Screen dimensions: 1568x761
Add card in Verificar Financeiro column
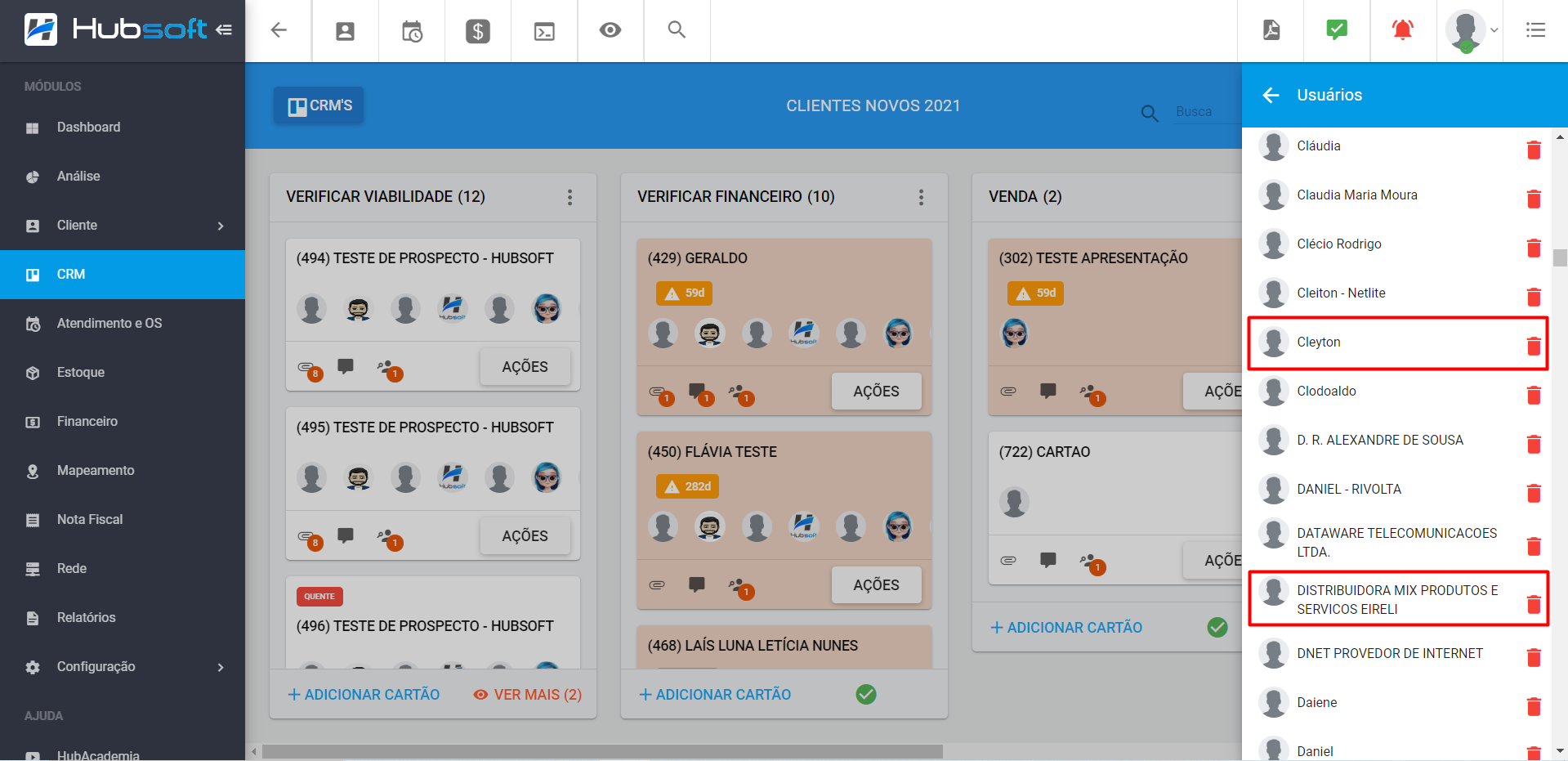(x=715, y=695)
